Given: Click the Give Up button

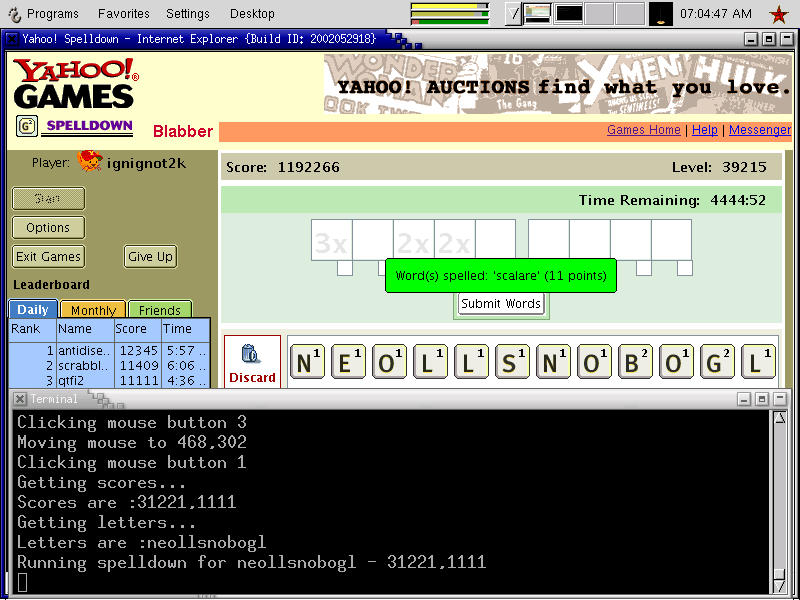Looking at the screenshot, I should click(151, 257).
